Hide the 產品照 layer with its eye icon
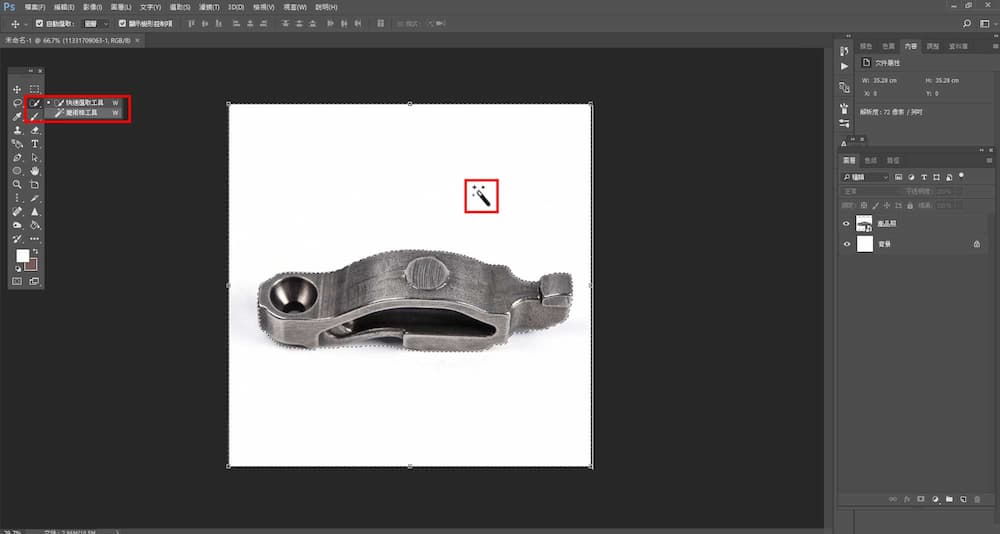 [846, 224]
